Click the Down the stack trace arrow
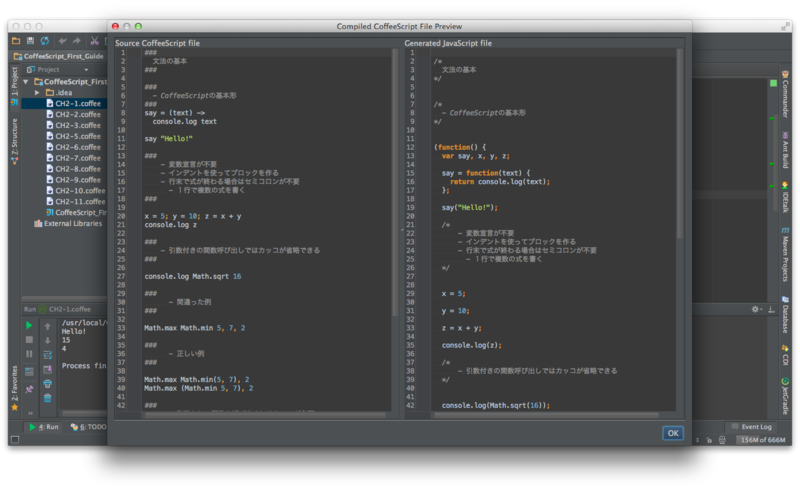The image size is (800, 491). coord(47,340)
